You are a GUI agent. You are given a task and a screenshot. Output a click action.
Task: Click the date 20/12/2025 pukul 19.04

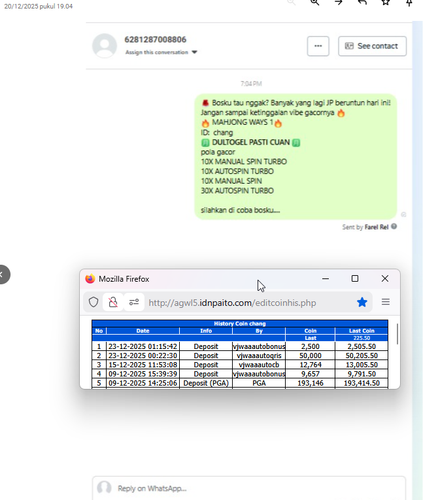38,6
